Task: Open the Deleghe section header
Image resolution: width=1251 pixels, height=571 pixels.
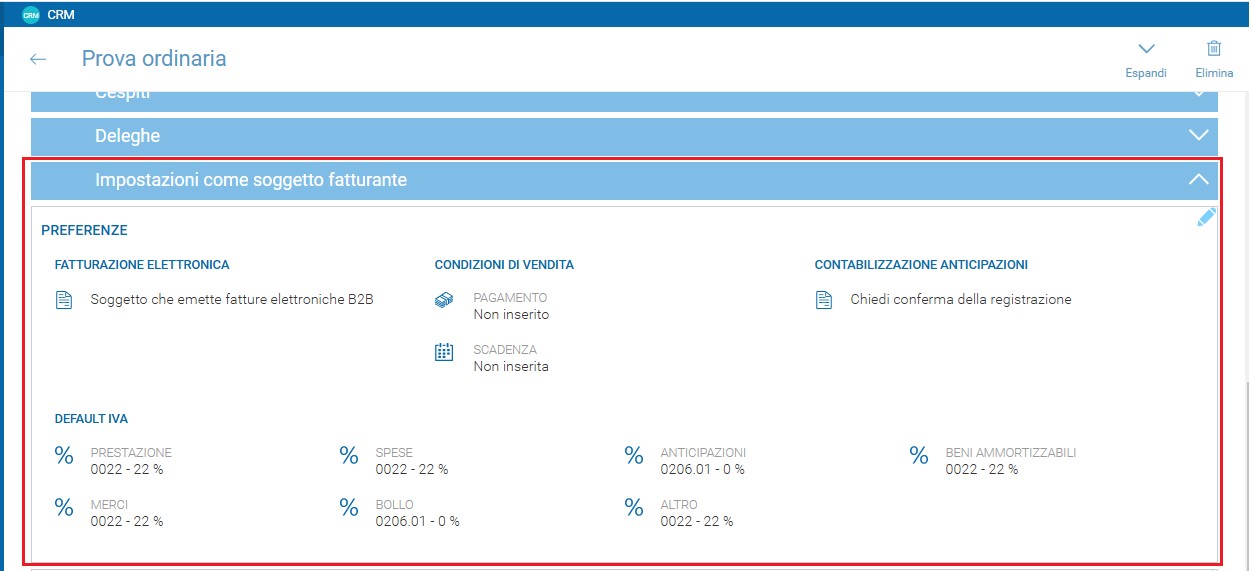Action: point(624,136)
